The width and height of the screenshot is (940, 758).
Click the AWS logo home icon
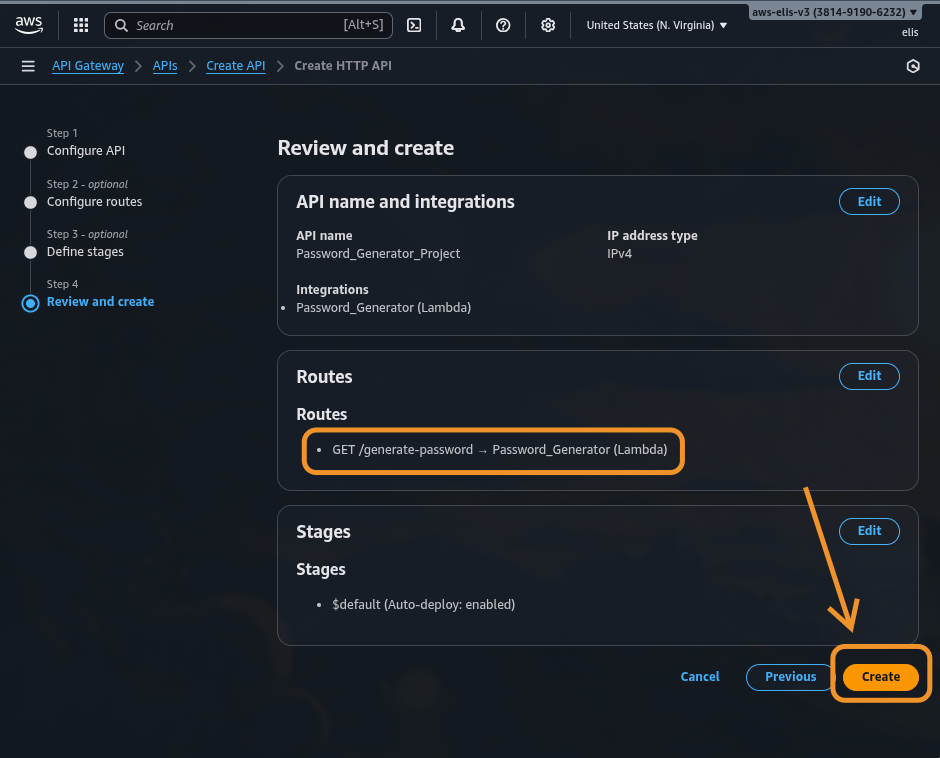click(x=28, y=25)
